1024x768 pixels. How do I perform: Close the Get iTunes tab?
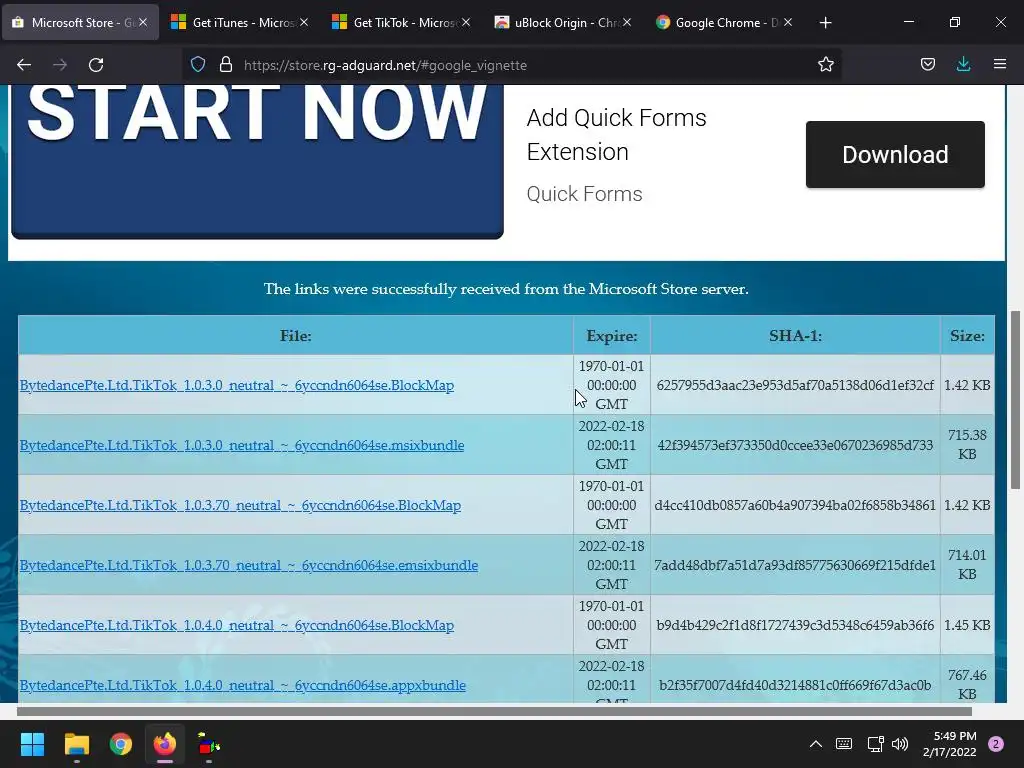tap(304, 22)
